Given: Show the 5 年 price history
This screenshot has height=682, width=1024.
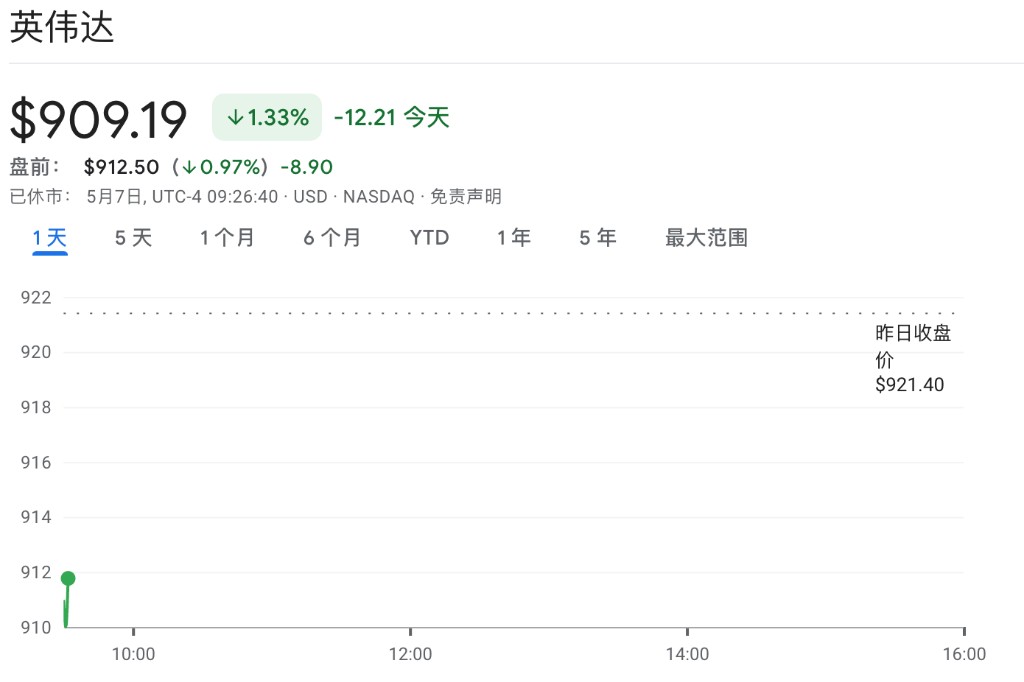Looking at the screenshot, I should pyautogui.click(x=597, y=238).
